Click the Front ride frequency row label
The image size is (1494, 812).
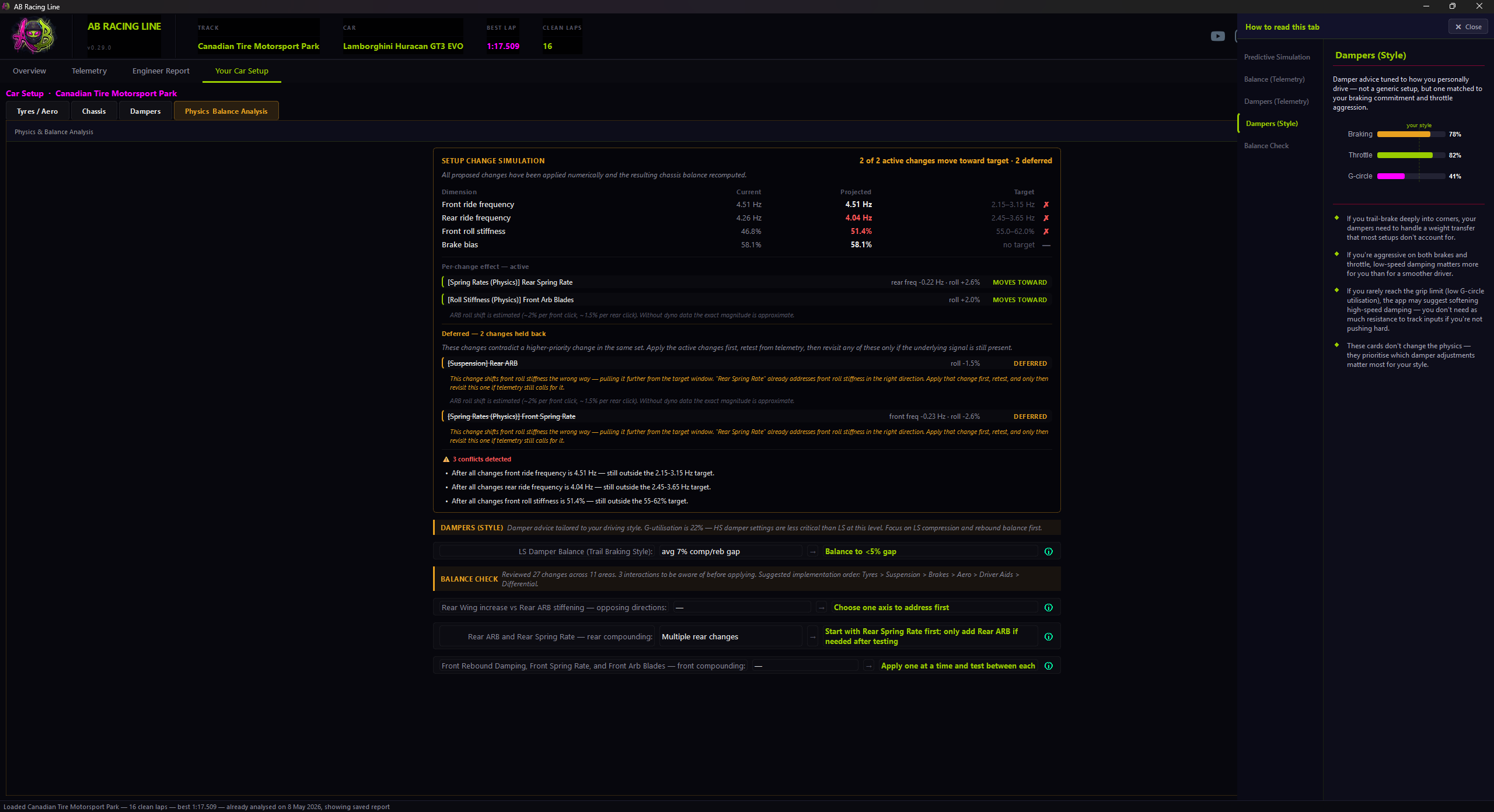click(x=478, y=204)
